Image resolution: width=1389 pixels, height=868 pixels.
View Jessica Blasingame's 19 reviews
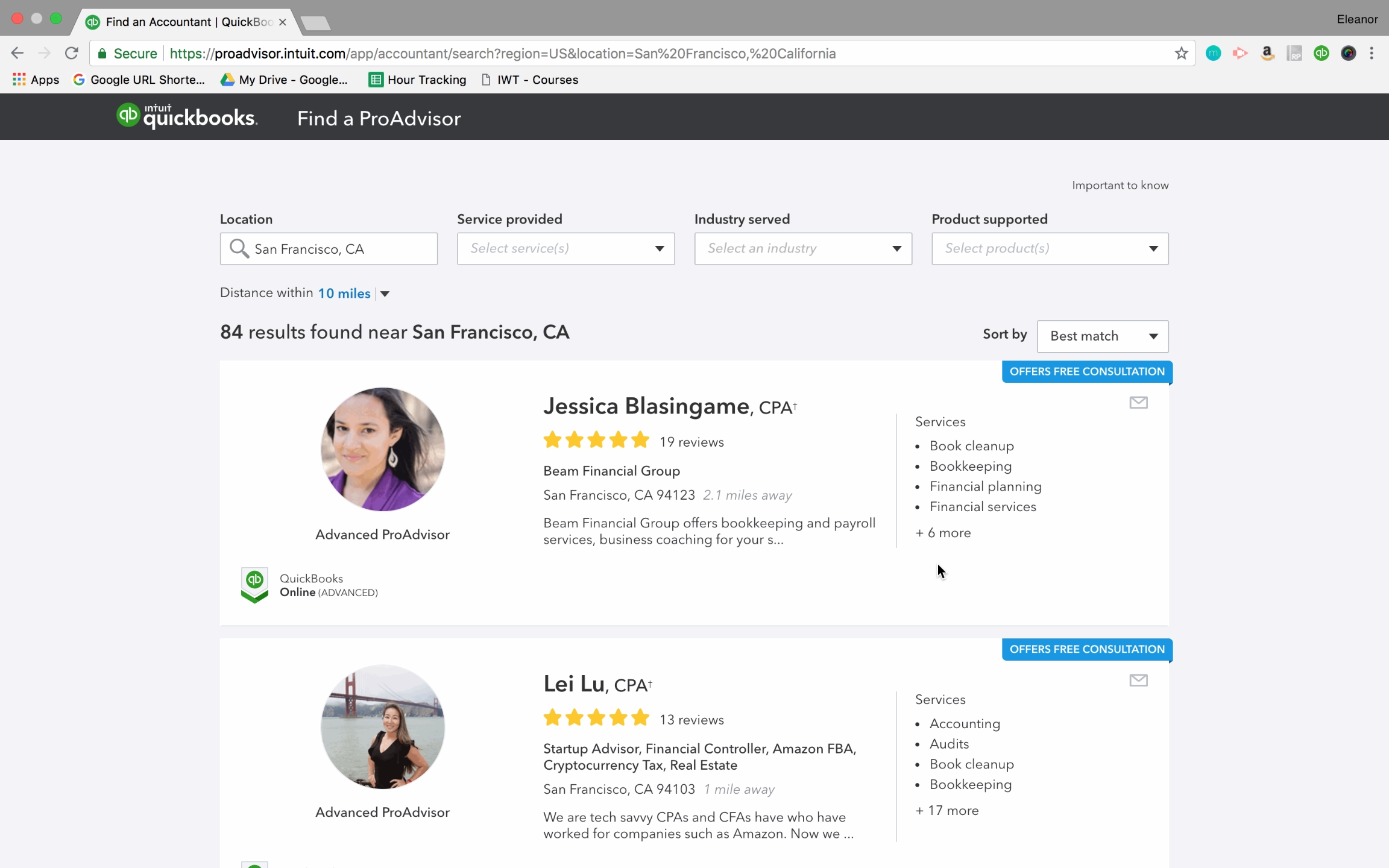pyautogui.click(x=691, y=442)
